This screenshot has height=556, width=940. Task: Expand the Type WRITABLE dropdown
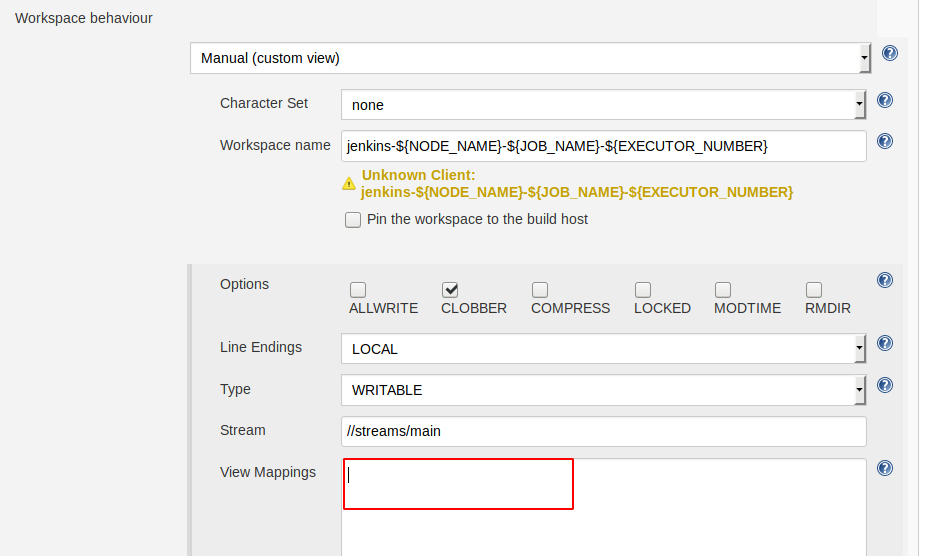click(x=603, y=390)
